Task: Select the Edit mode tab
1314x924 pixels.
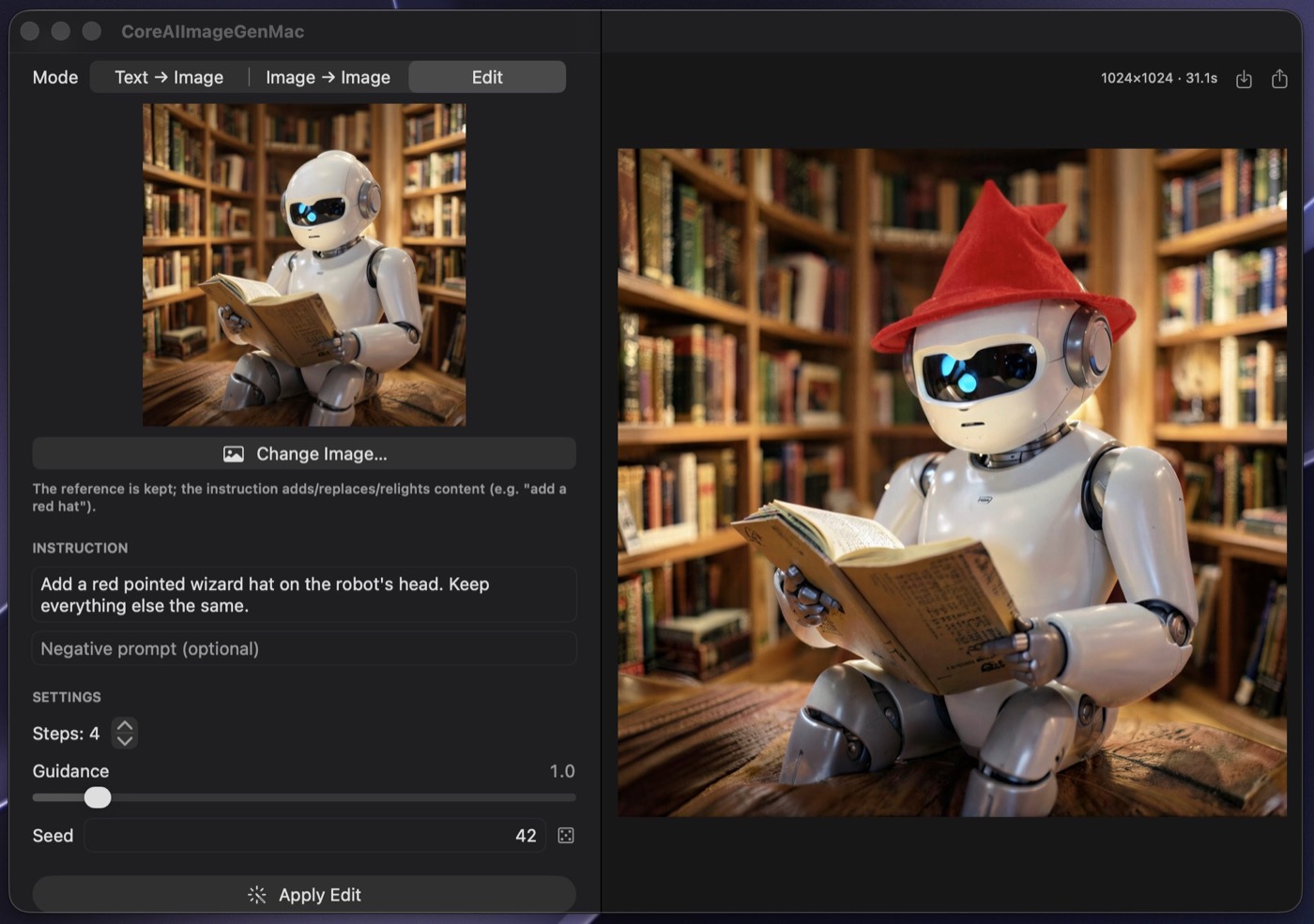Action: [x=487, y=77]
